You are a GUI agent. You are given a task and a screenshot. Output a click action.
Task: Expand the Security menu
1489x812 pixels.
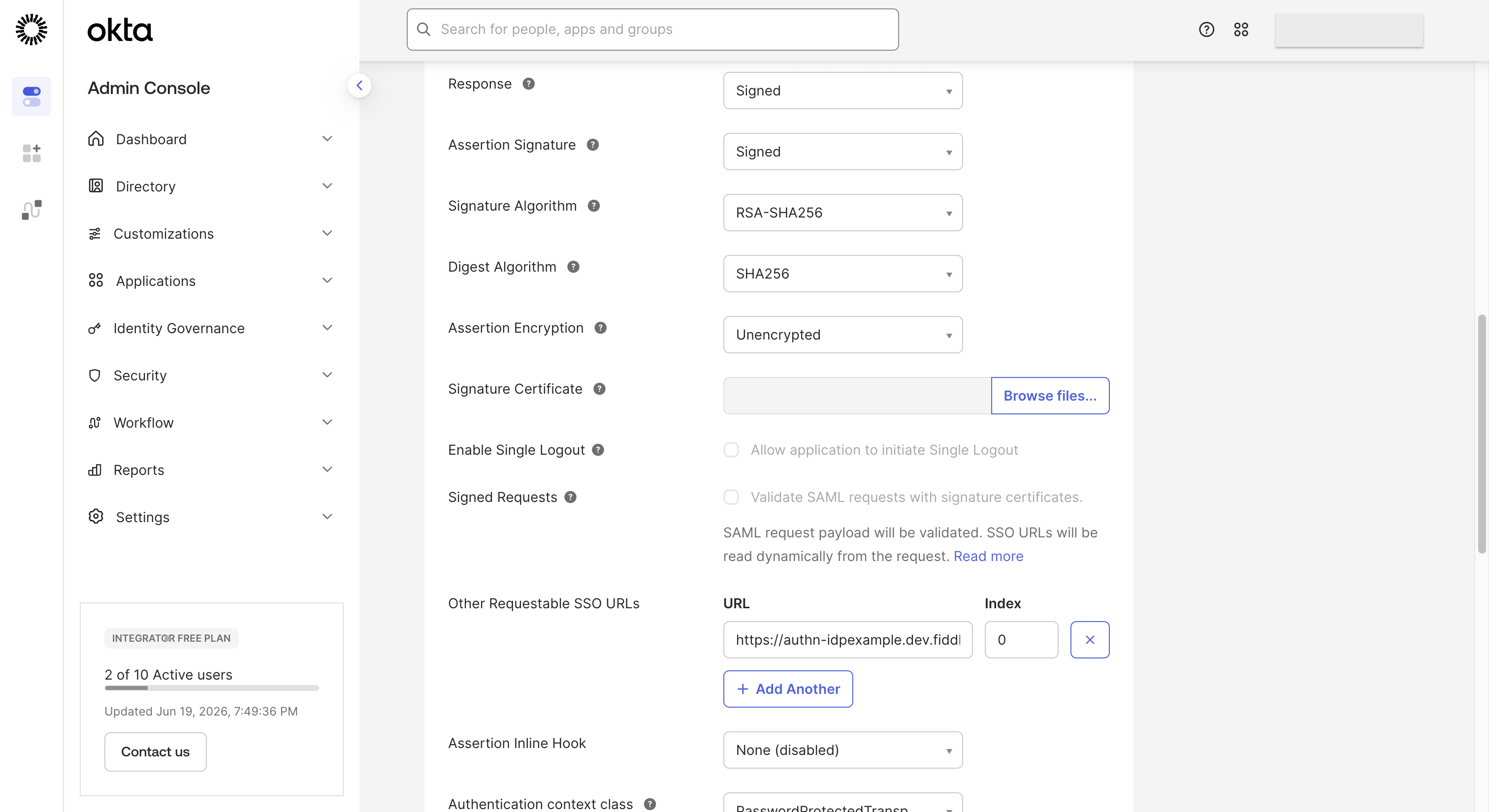[211, 375]
